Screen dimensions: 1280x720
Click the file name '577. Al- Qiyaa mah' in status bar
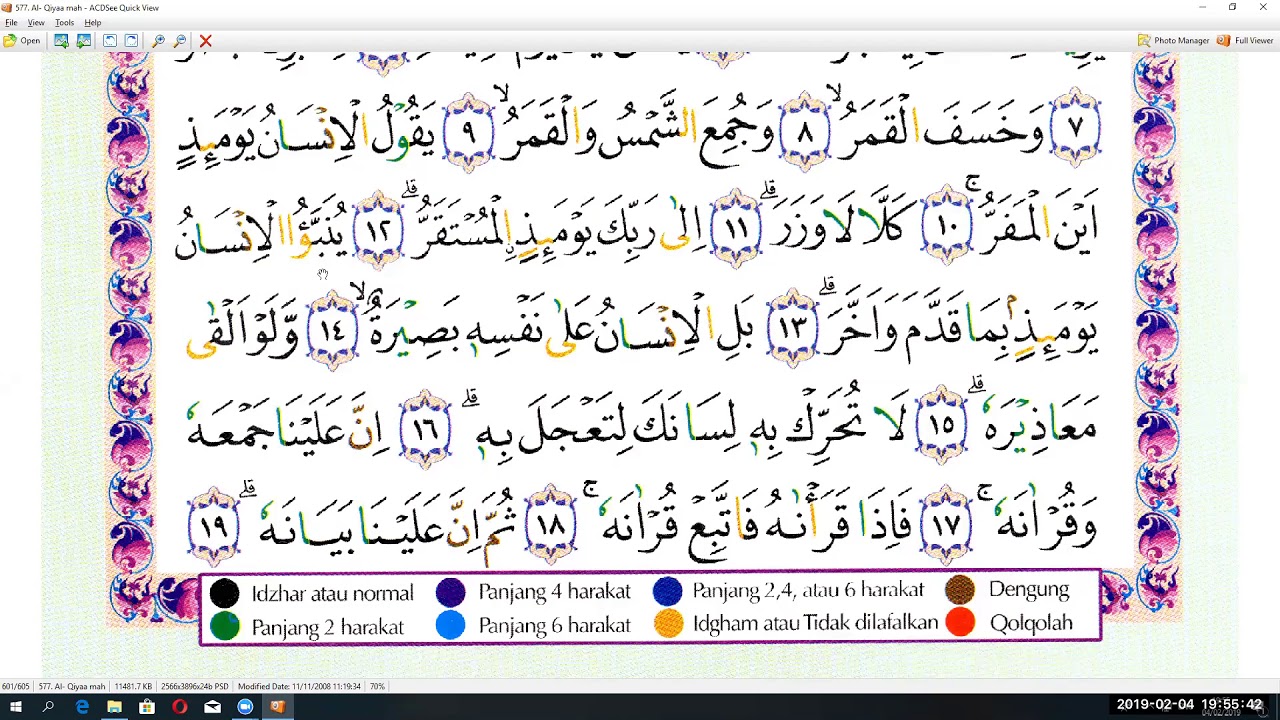click(71, 687)
